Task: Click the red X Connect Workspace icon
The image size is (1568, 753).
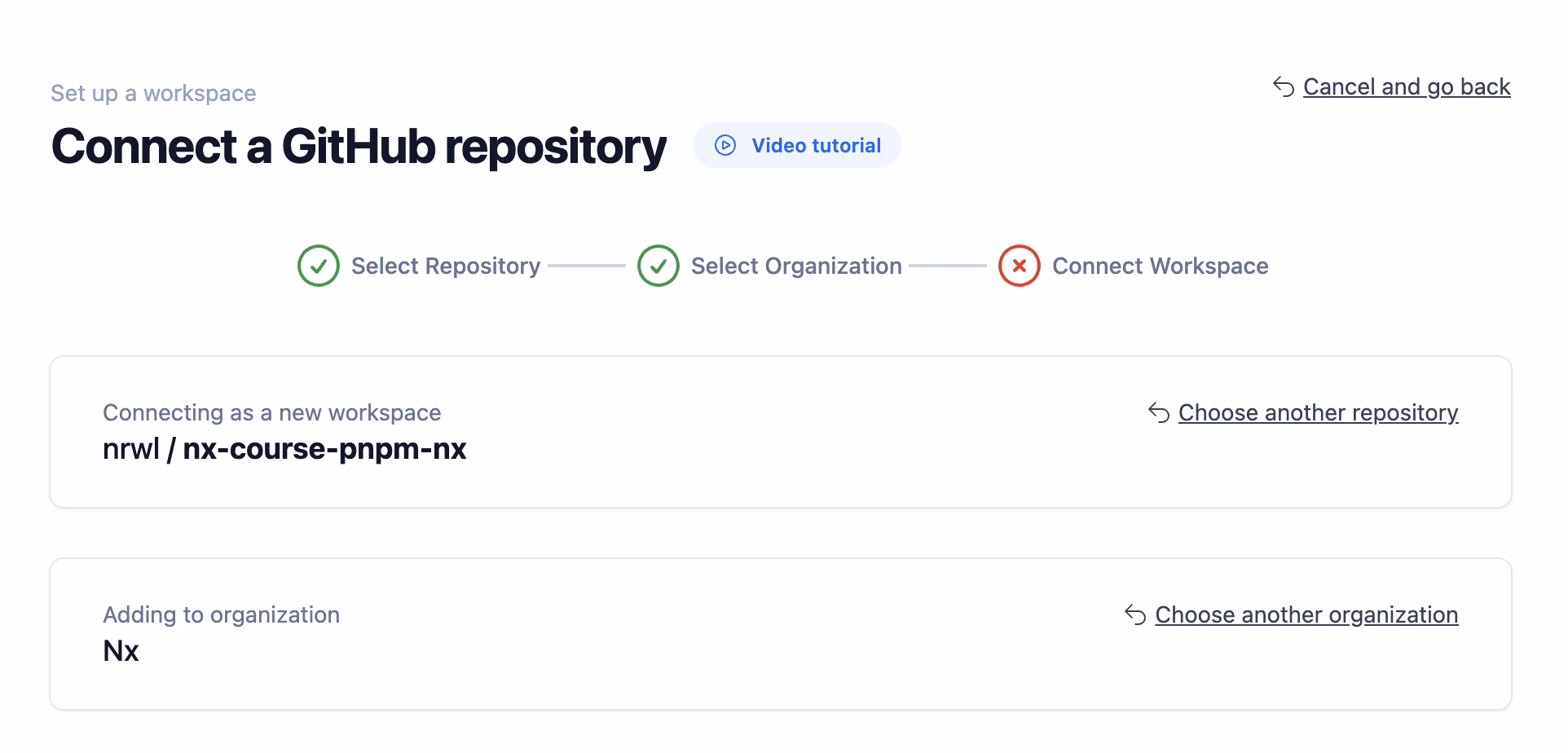Action: tap(1019, 266)
